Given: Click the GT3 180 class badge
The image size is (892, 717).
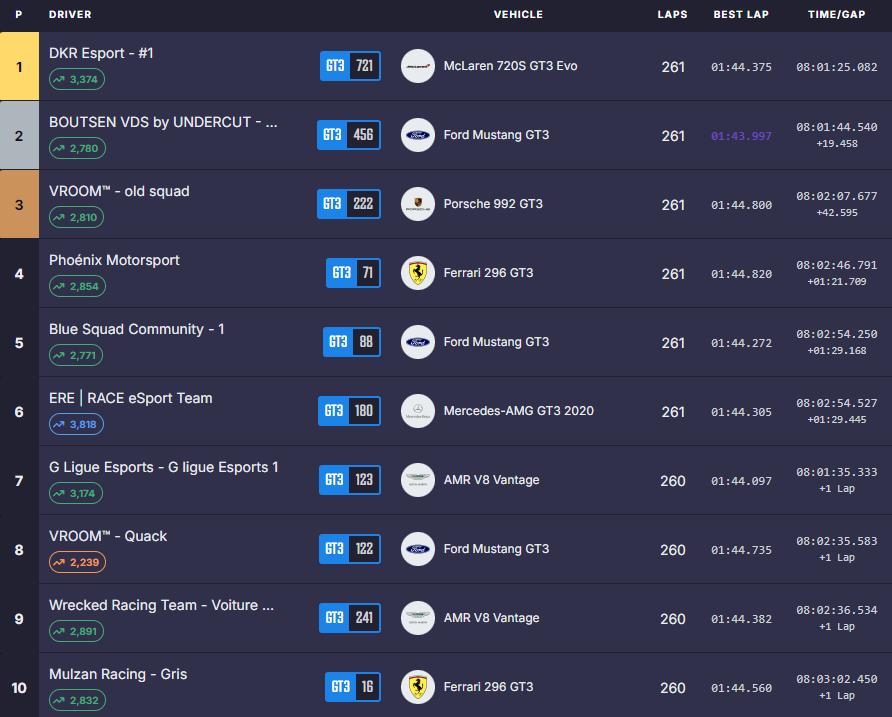Looking at the screenshot, I should pyautogui.click(x=349, y=411).
